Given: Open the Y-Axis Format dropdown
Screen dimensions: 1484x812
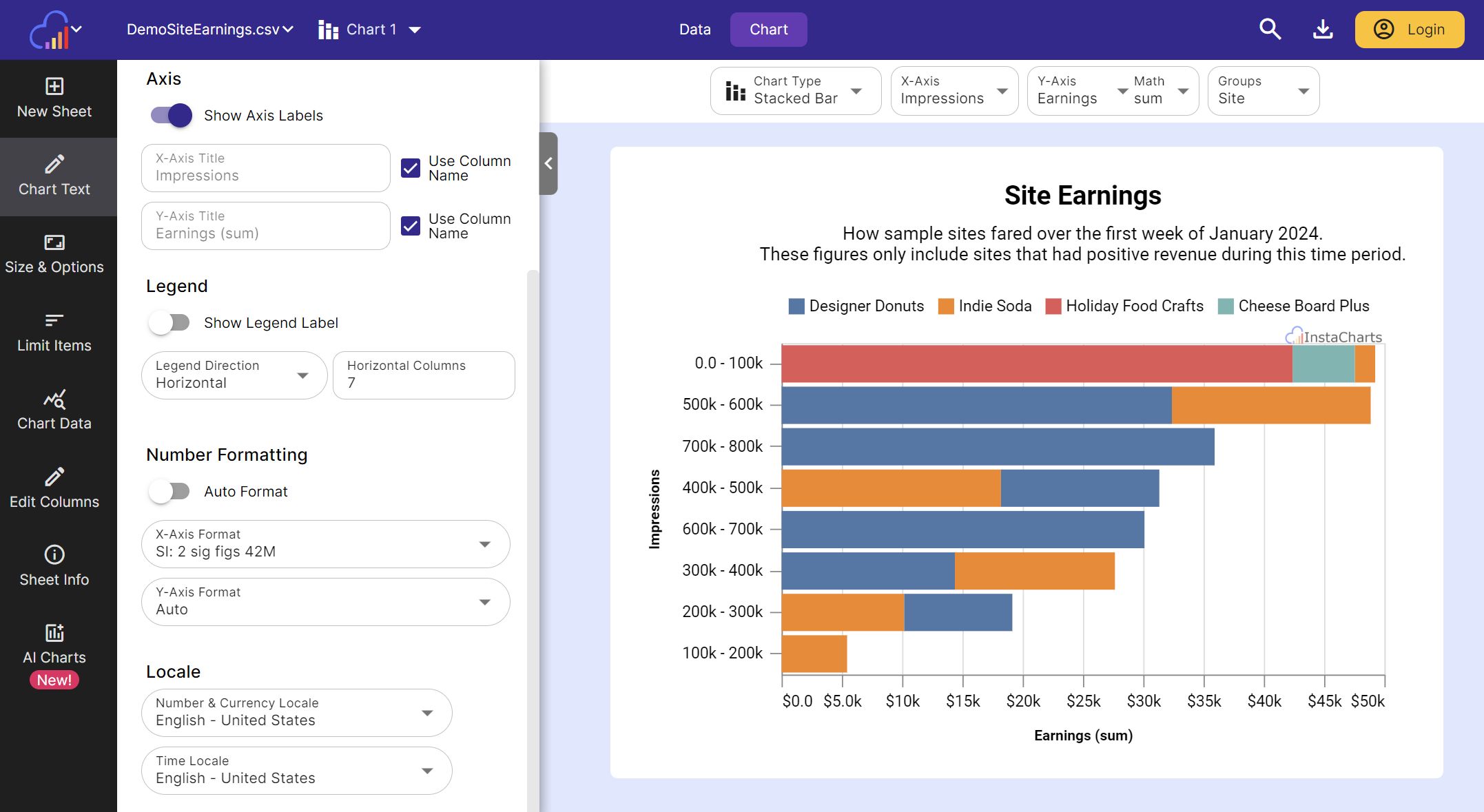Looking at the screenshot, I should (x=325, y=601).
